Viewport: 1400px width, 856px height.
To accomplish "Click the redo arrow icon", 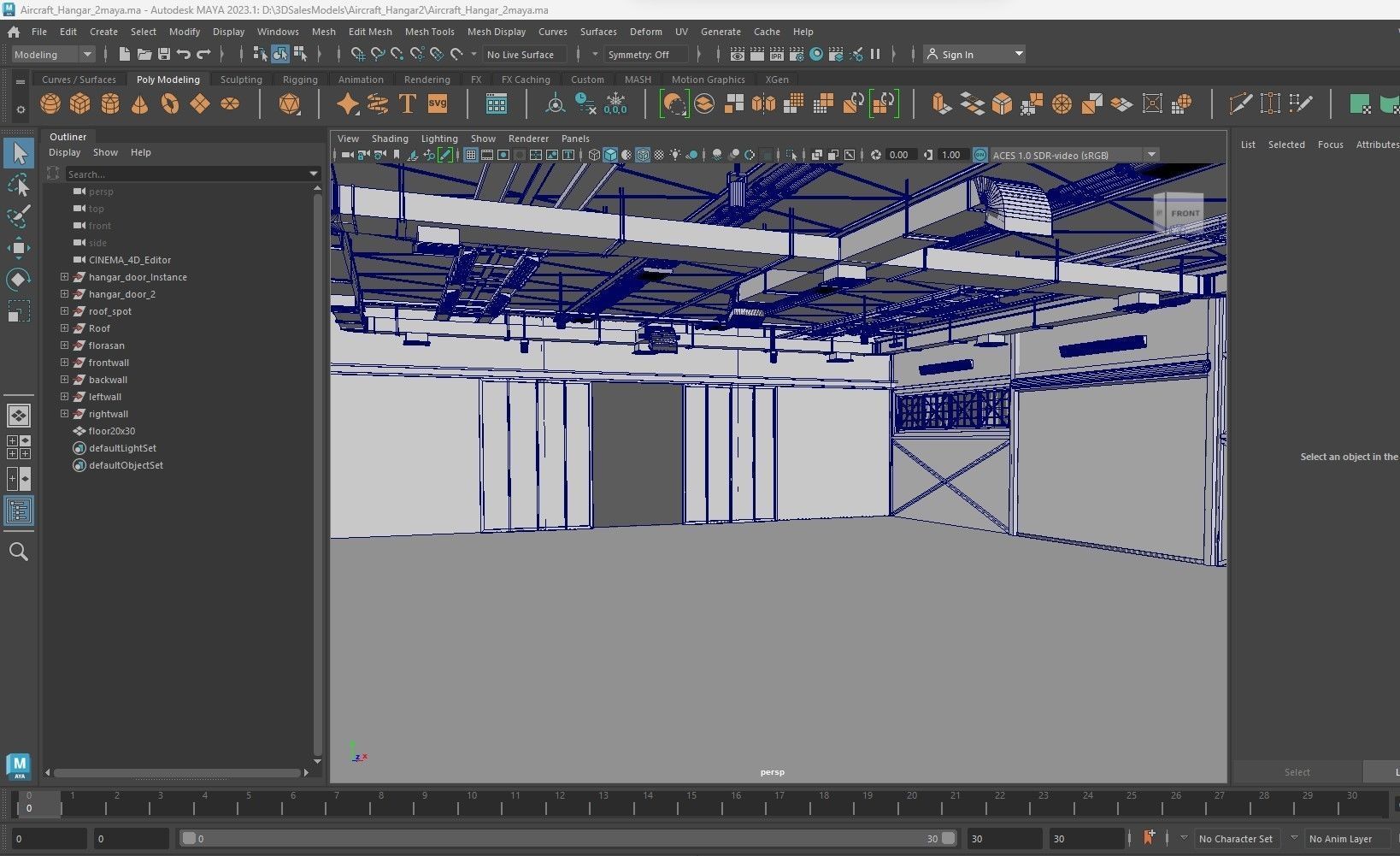I will click(x=203, y=54).
